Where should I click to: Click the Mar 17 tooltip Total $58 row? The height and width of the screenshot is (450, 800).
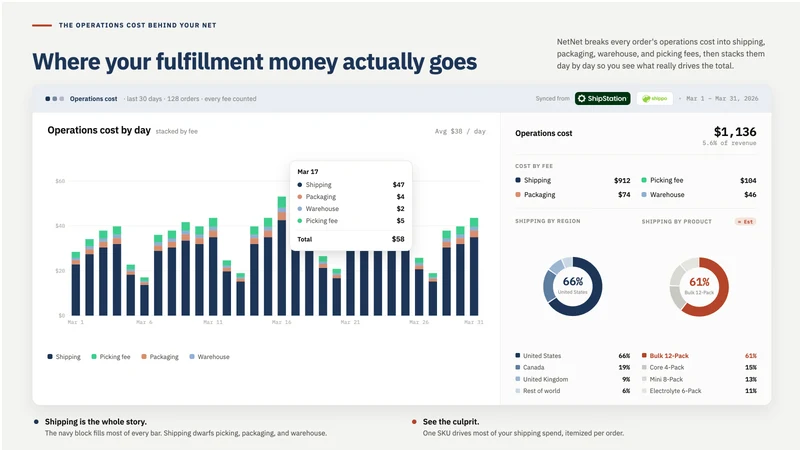pos(351,239)
